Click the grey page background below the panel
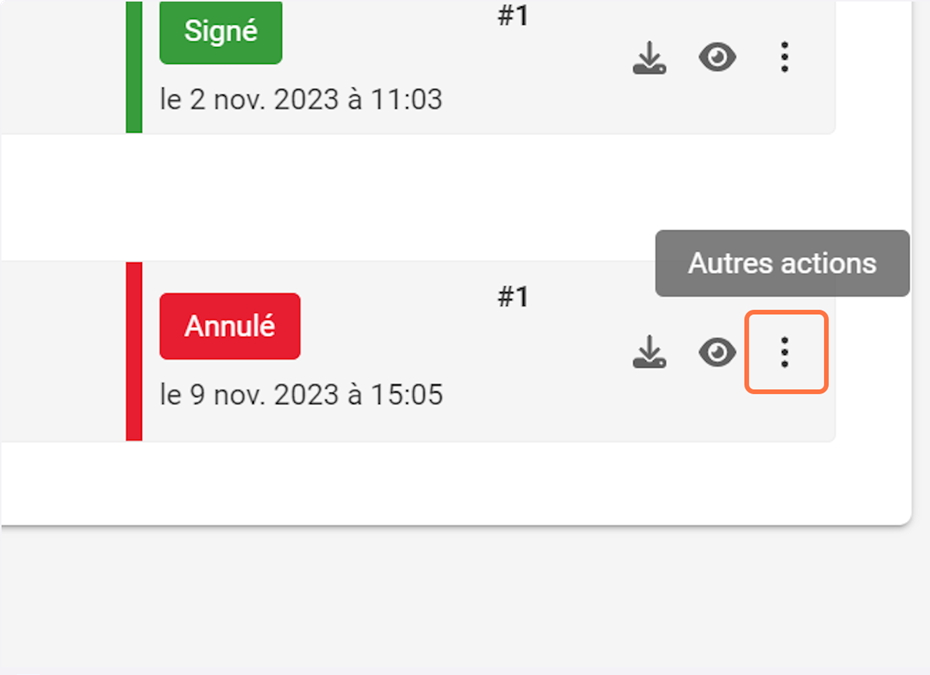930x675 pixels. [x=450, y=600]
